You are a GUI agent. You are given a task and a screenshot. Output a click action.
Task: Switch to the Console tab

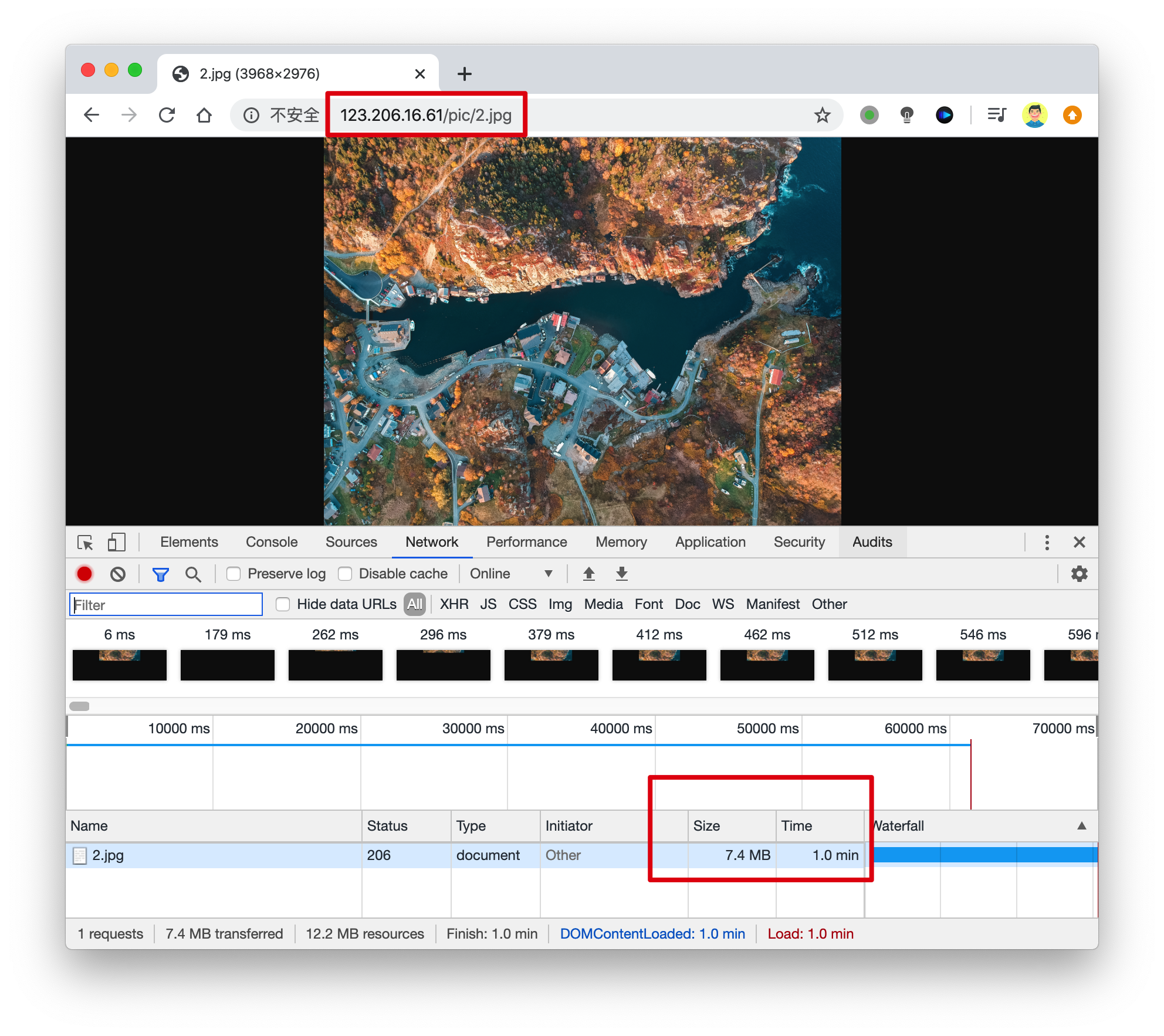272,542
